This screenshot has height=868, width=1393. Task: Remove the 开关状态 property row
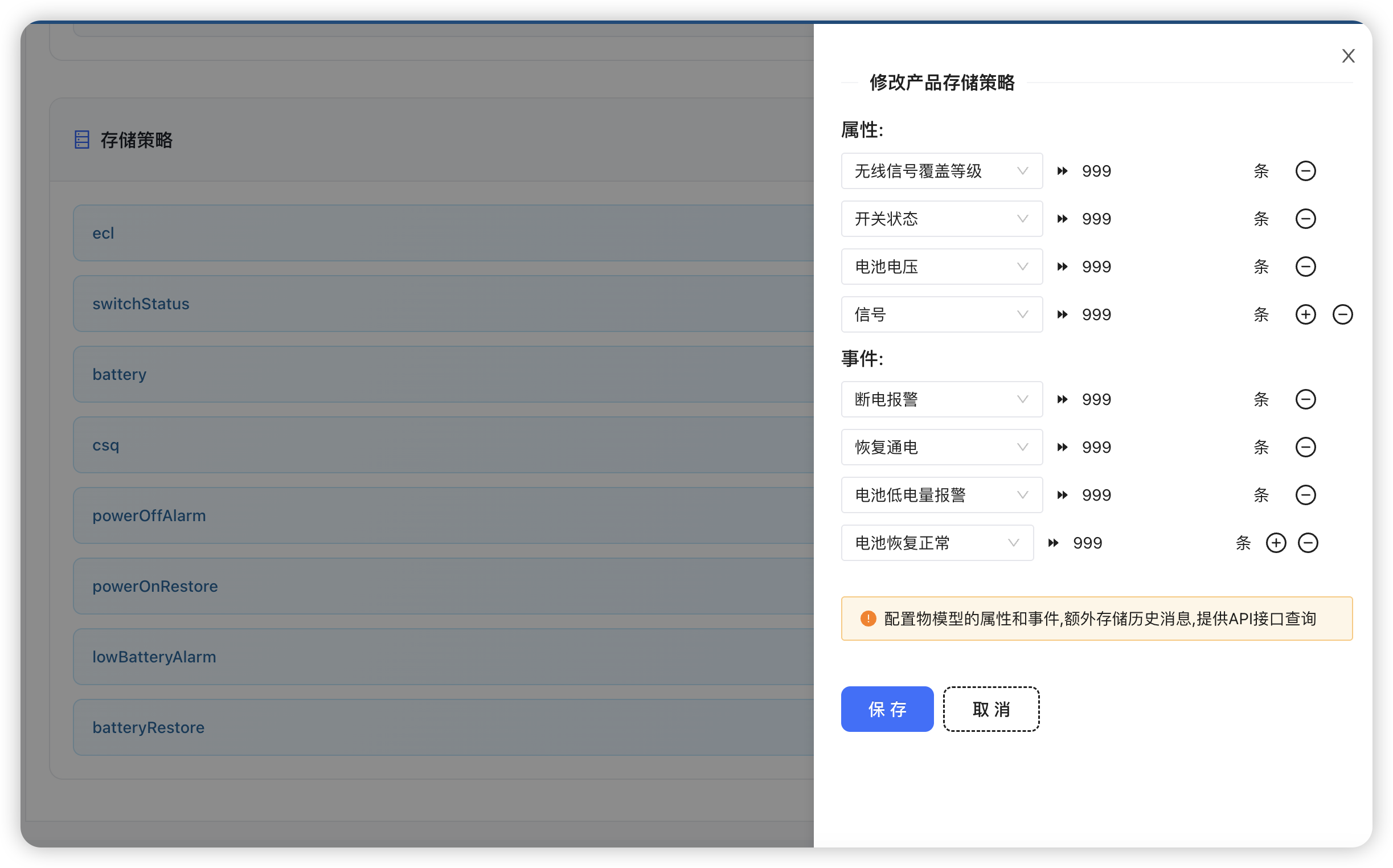1306,219
